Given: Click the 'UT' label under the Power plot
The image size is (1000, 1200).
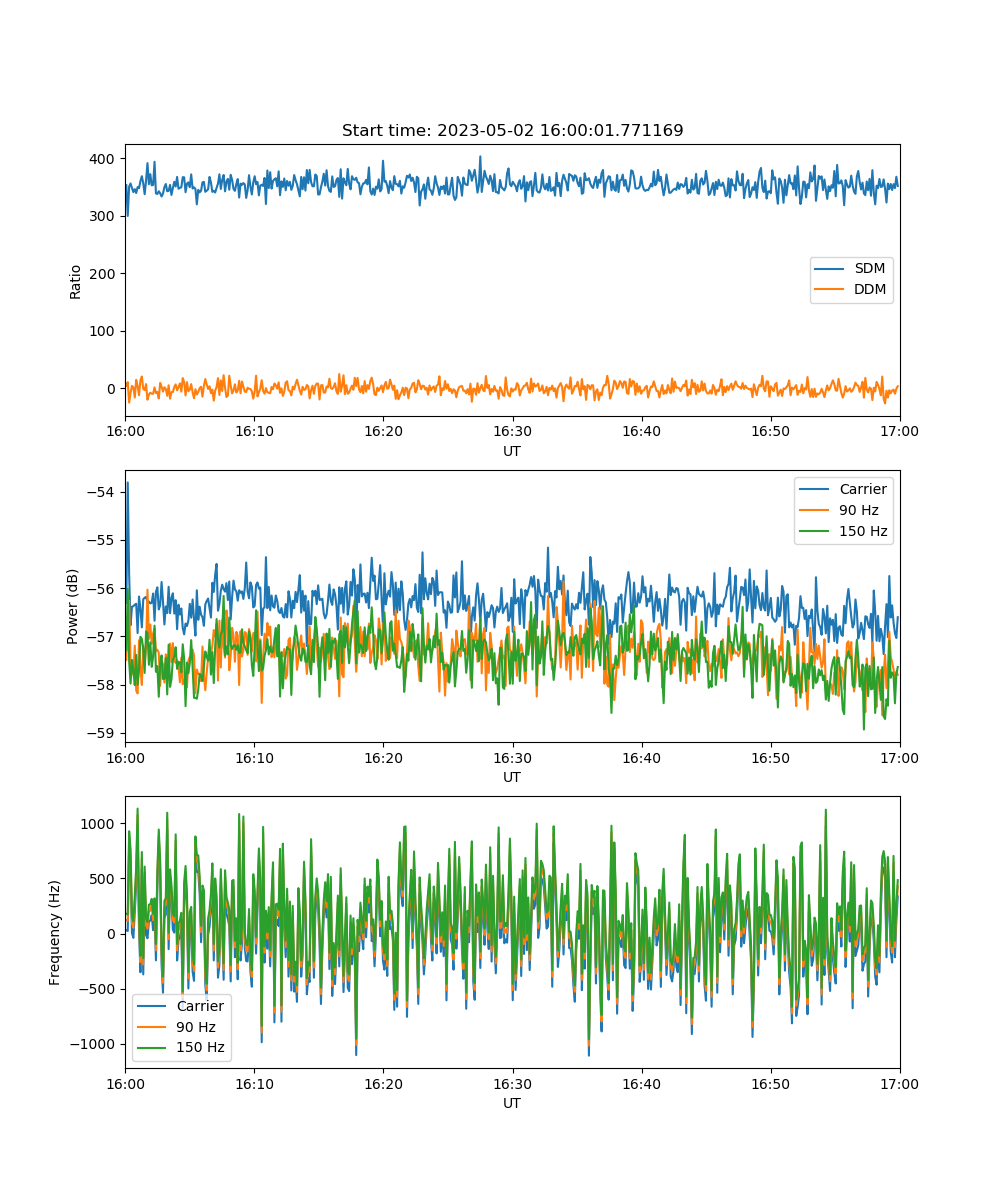Looking at the screenshot, I should tap(512, 777).
